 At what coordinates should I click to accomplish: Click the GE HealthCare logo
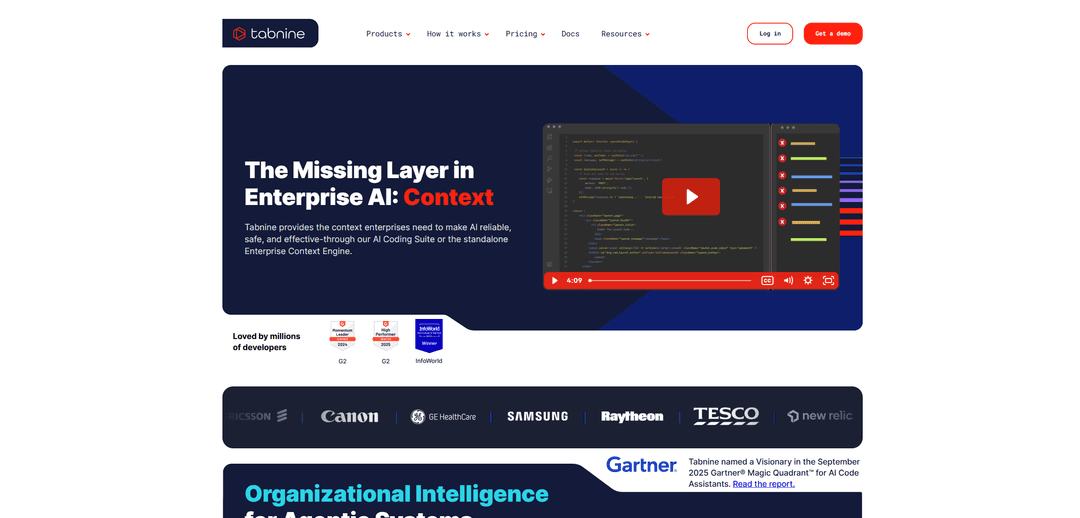point(443,417)
